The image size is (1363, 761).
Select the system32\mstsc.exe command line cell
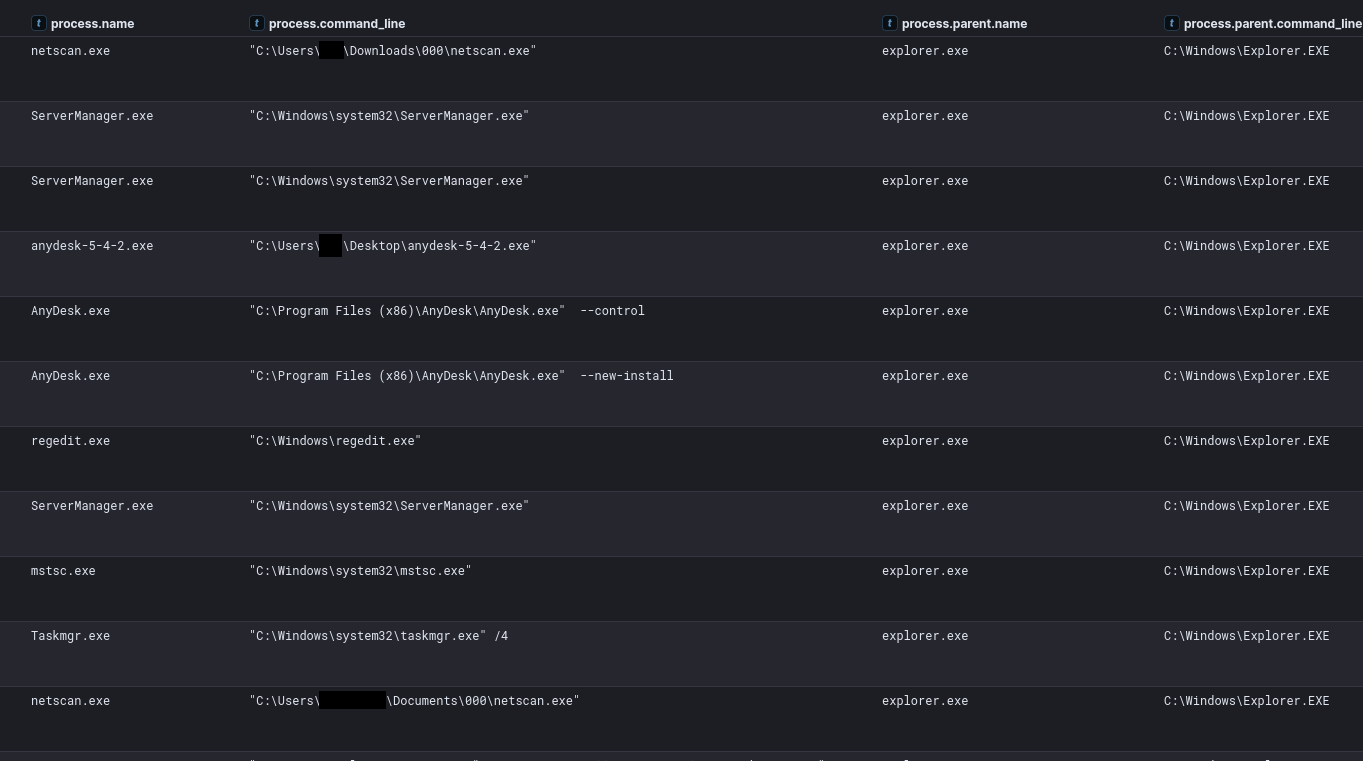[x=360, y=571]
